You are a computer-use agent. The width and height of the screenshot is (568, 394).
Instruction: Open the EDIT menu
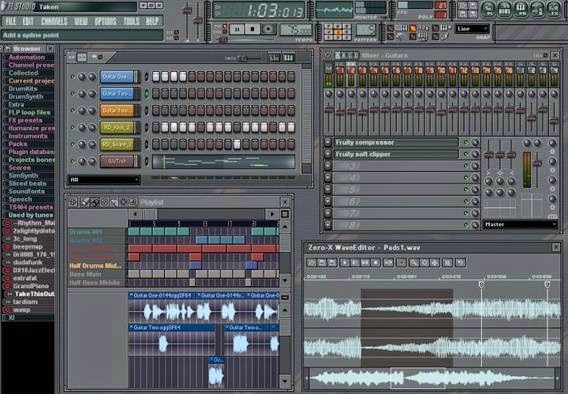click(28, 21)
